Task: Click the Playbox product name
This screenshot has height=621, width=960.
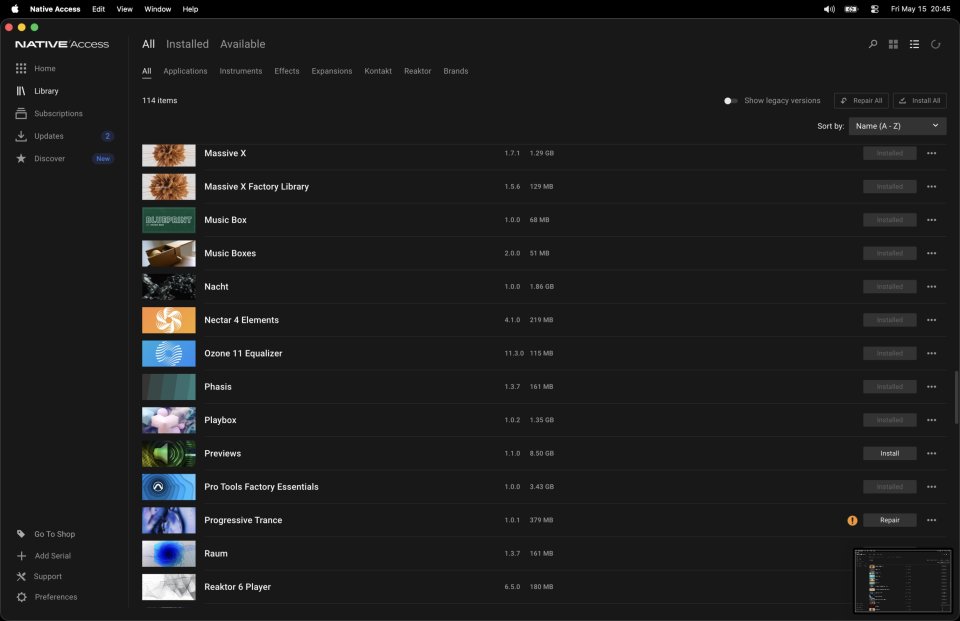Action: [x=220, y=420]
